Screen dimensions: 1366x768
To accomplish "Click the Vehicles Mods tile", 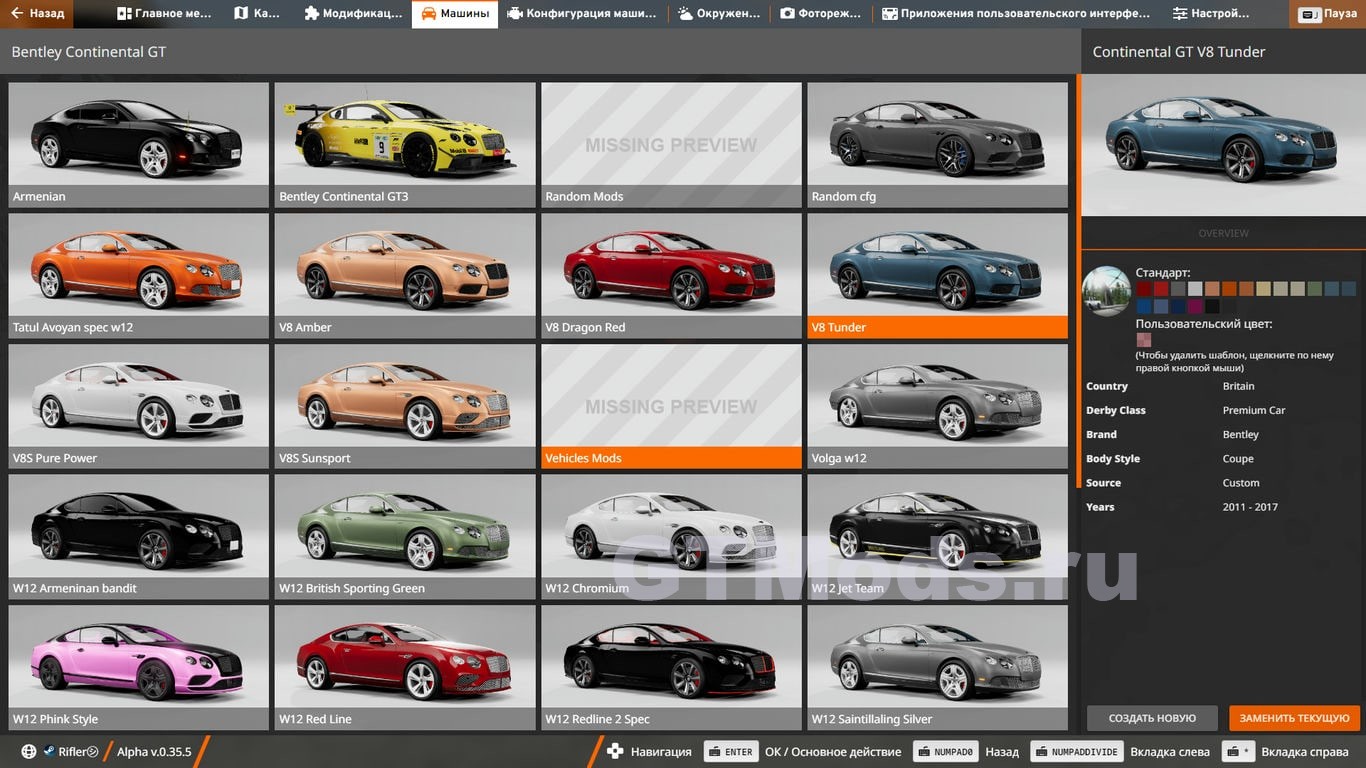I will coord(671,406).
